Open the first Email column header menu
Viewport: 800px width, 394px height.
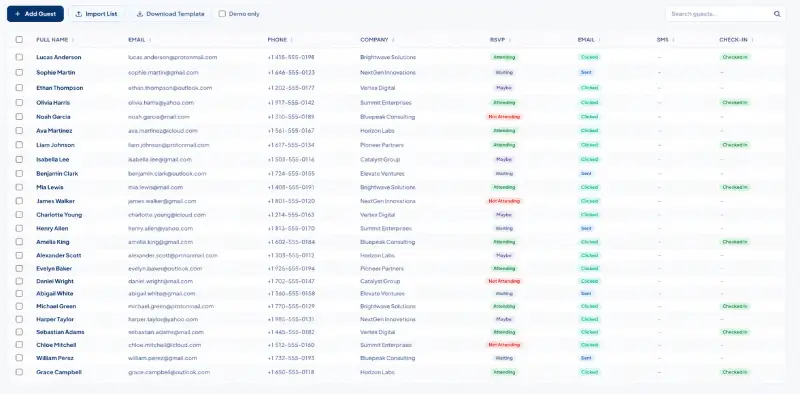coord(150,40)
